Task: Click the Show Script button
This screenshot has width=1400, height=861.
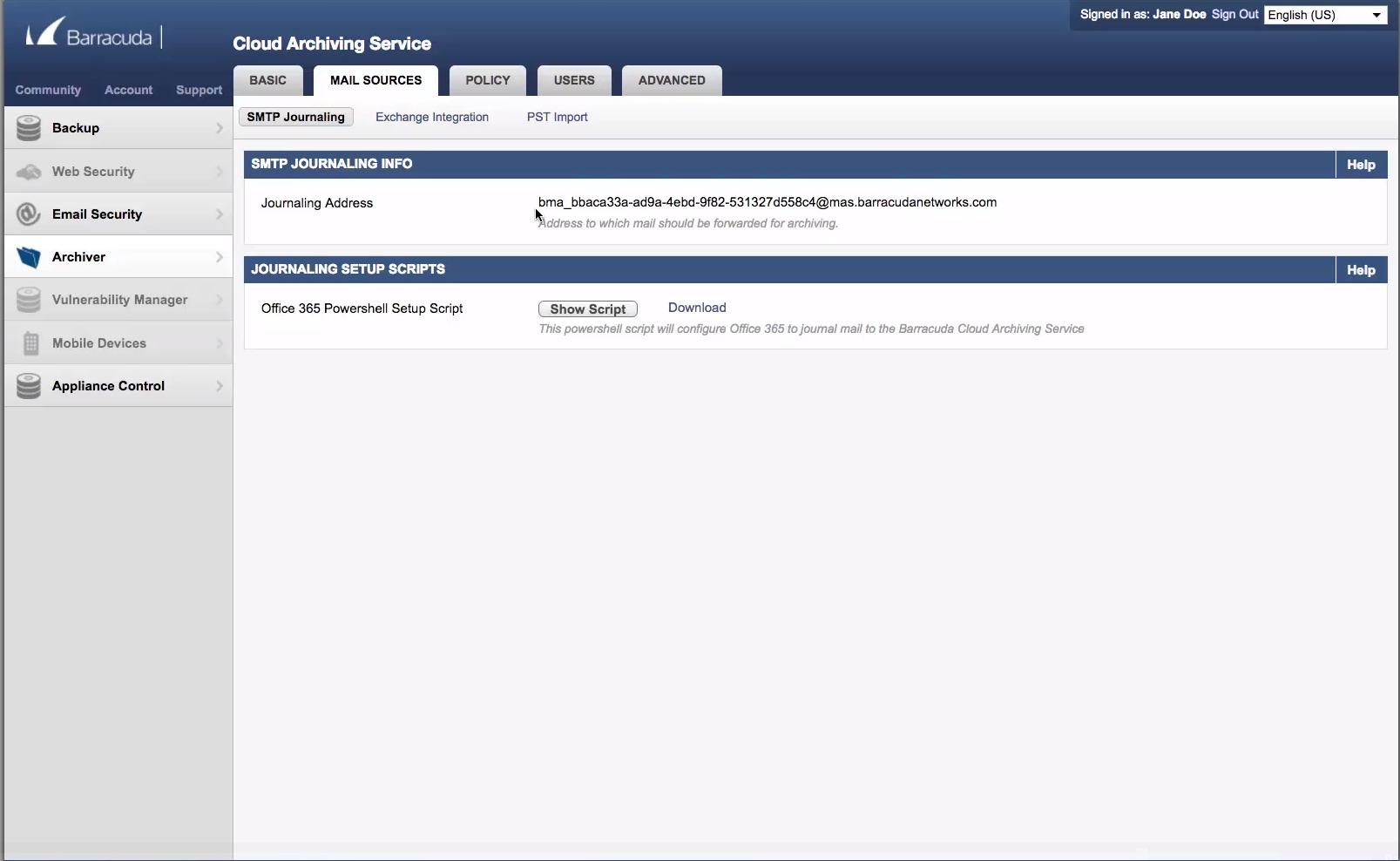Action: tap(588, 308)
